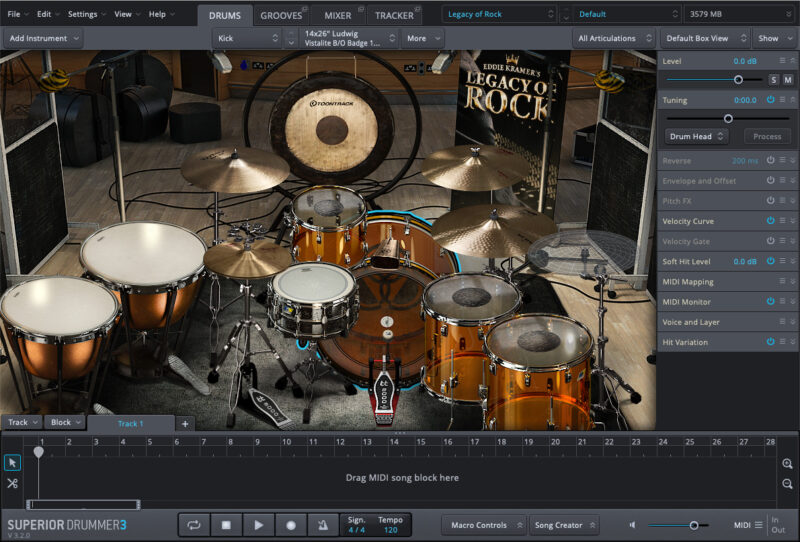Stop playback with the stop button
The height and width of the screenshot is (542, 800).
tap(226, 525)
